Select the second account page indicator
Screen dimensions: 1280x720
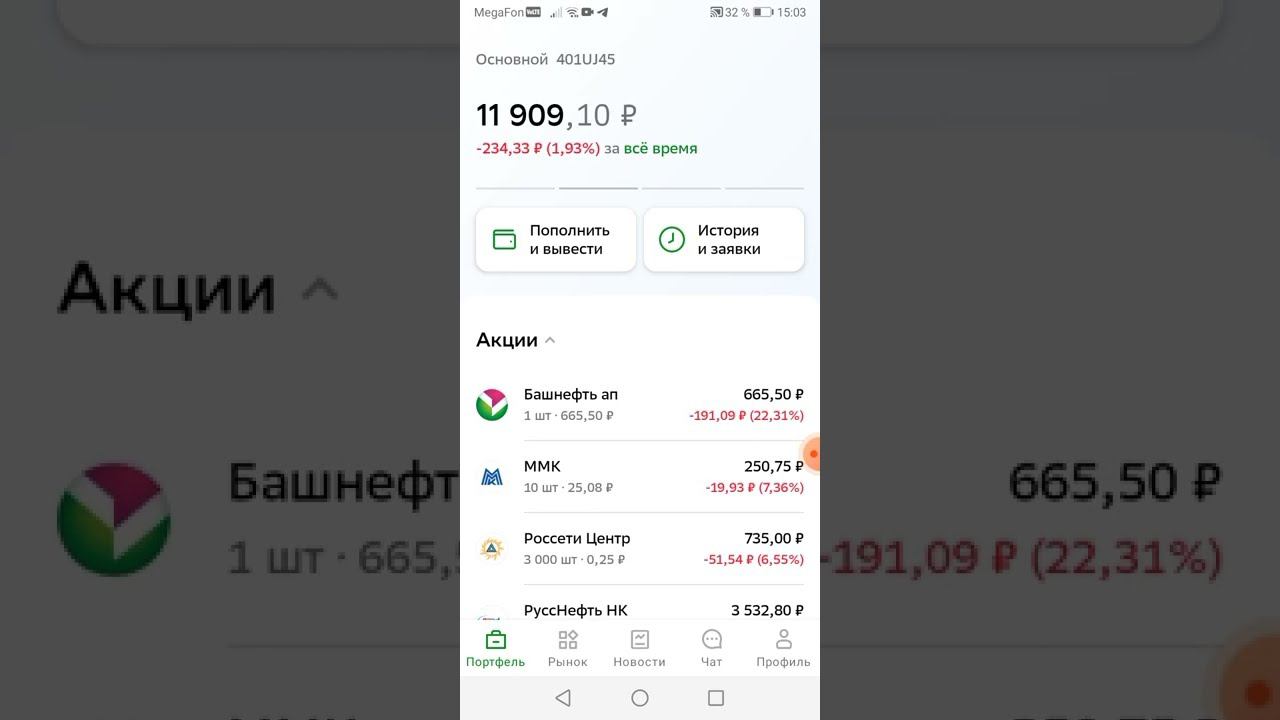pyautogui.click(x=598, y=188)
